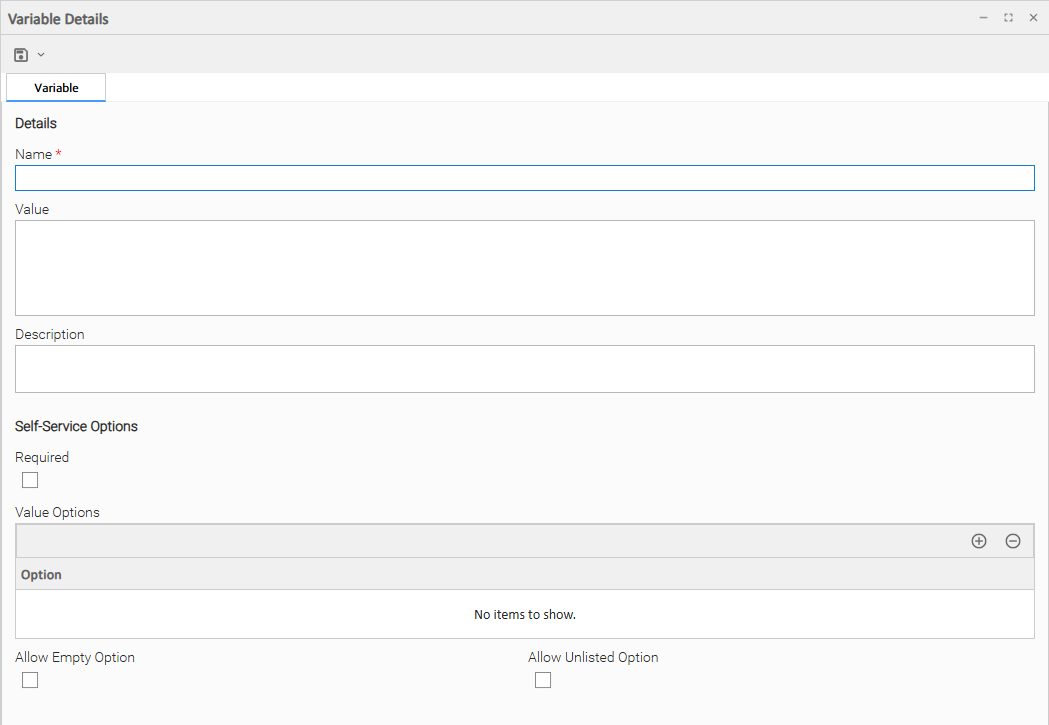Screen dimensions: 1049x725
Task: Enable the Required checkbox
Action: (30, 480)
